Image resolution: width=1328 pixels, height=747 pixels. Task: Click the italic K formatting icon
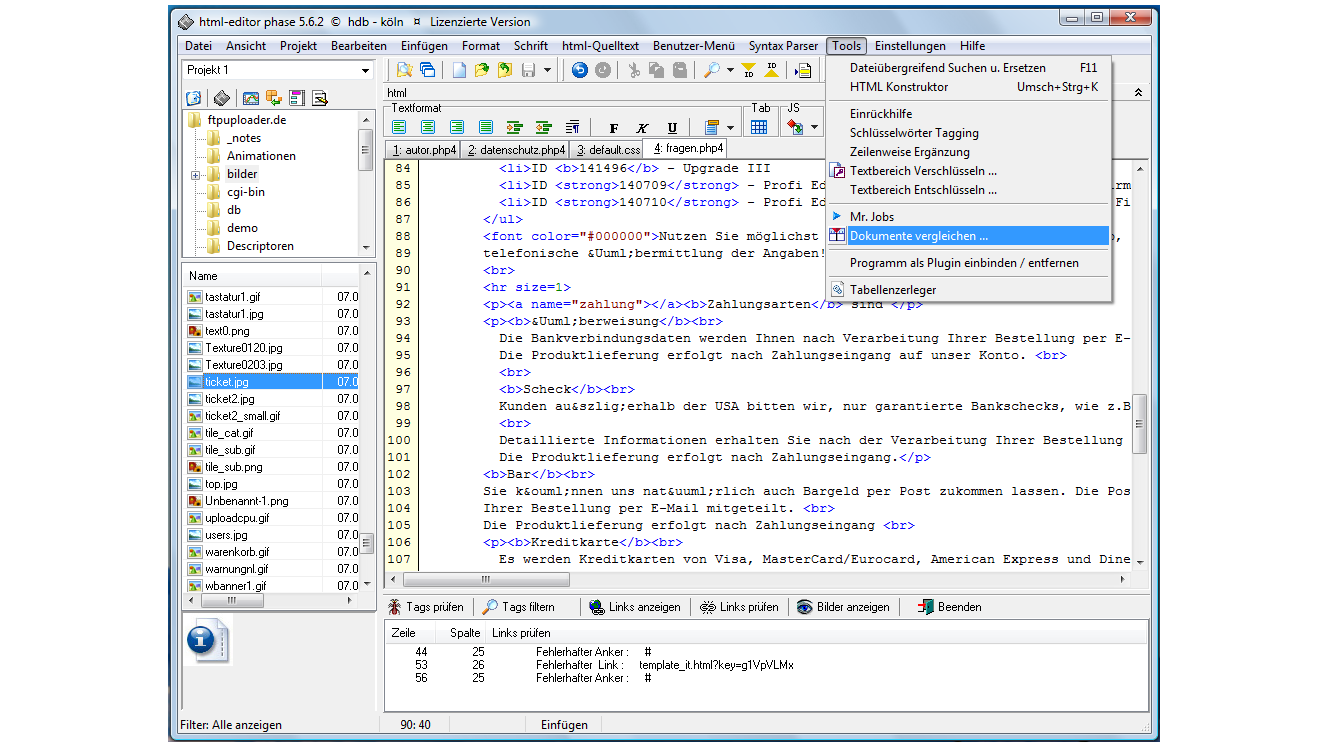click(x=642, y=128)
